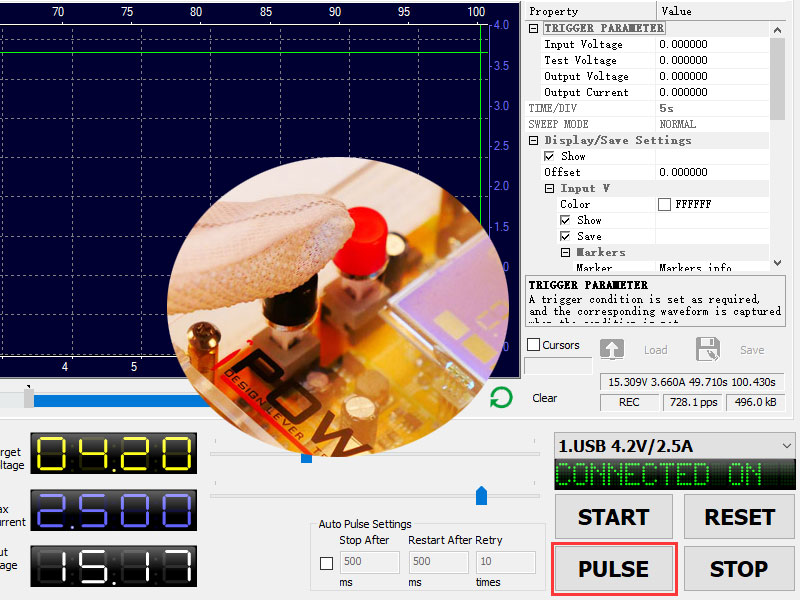Uncheck the Save checkbox under Input V

pos(565,237)
